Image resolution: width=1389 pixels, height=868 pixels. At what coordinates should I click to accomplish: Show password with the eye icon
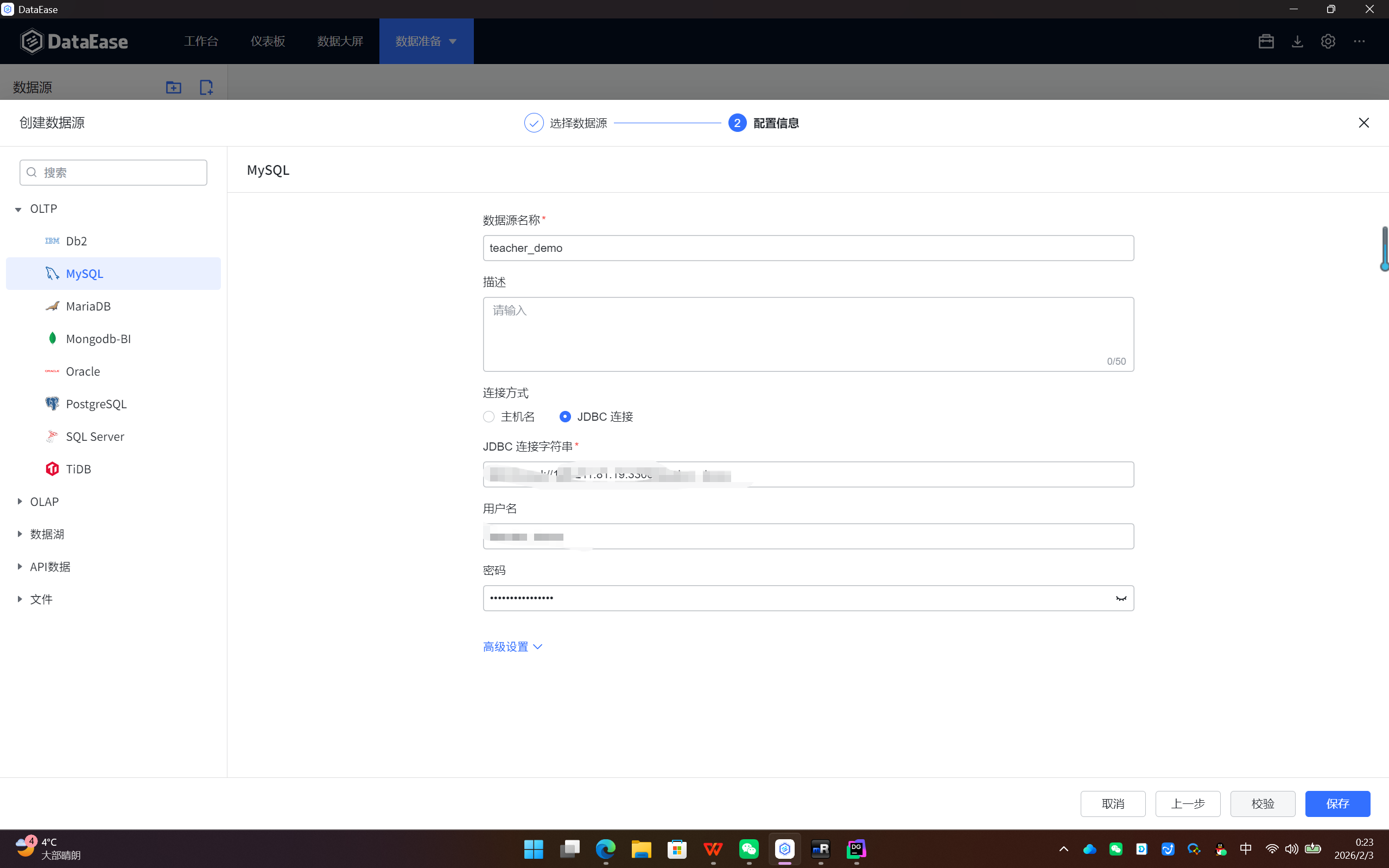(x=1120, y=598)
